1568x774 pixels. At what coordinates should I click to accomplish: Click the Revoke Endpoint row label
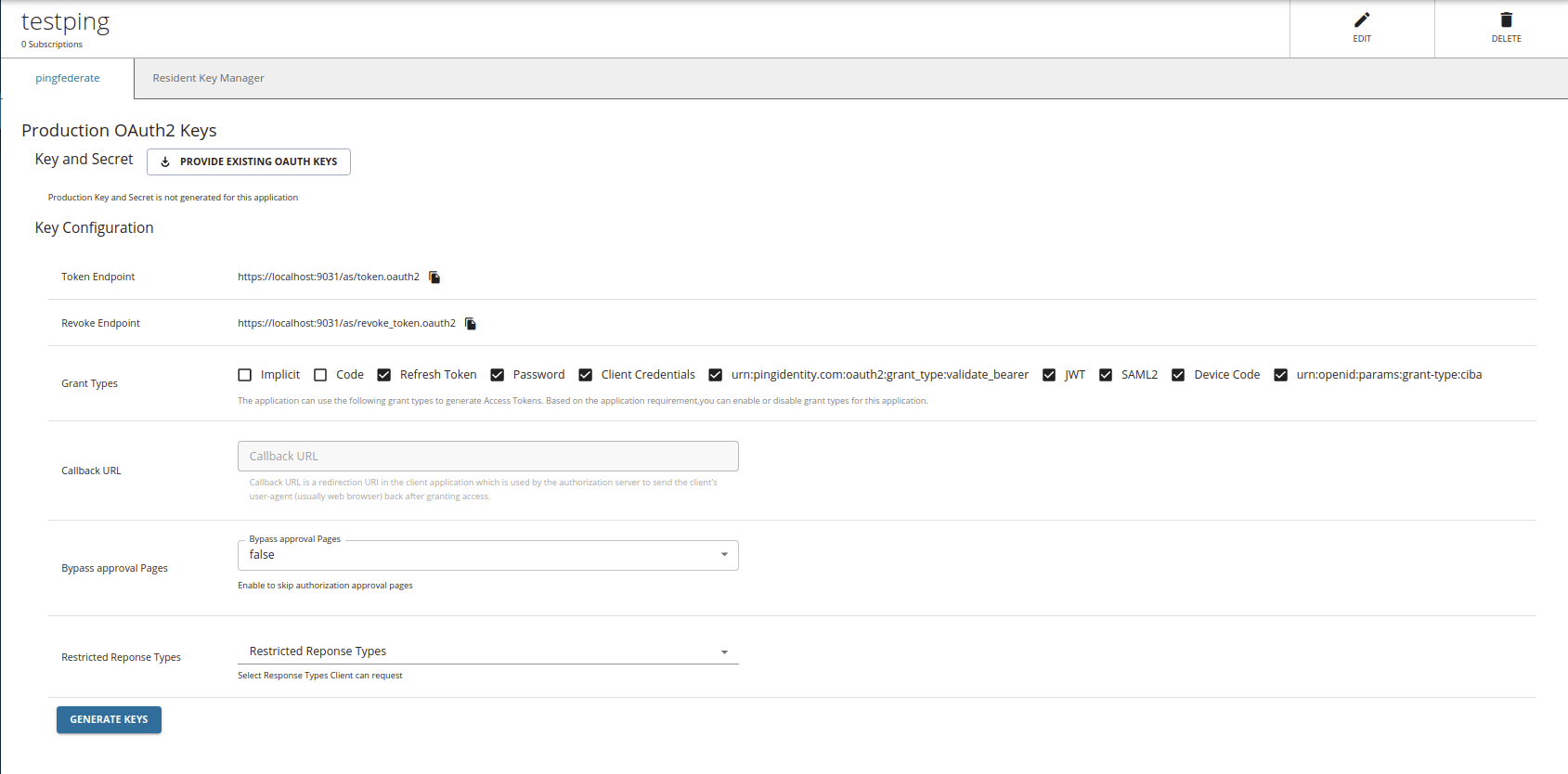pyautogui.click(x=101, y=324)
